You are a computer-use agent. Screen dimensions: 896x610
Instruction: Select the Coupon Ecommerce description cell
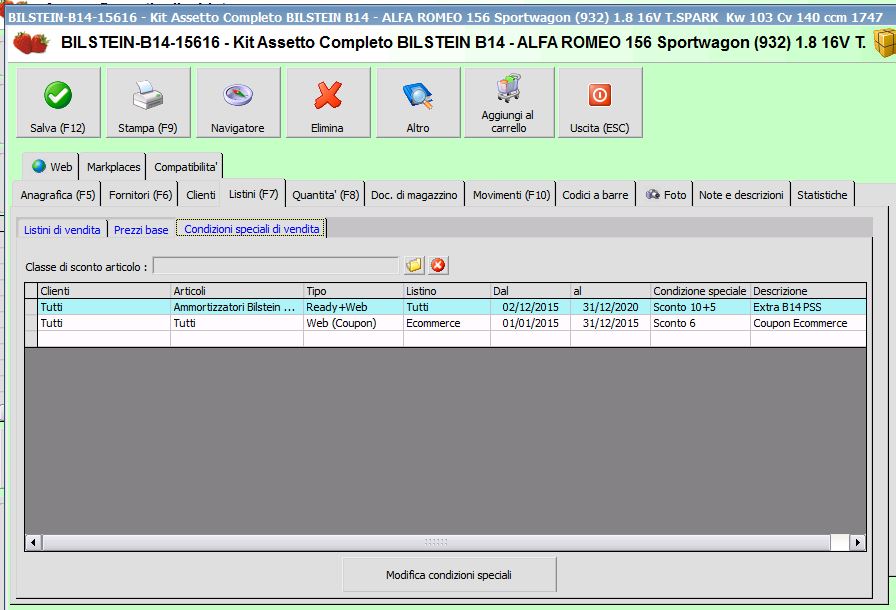809,323
